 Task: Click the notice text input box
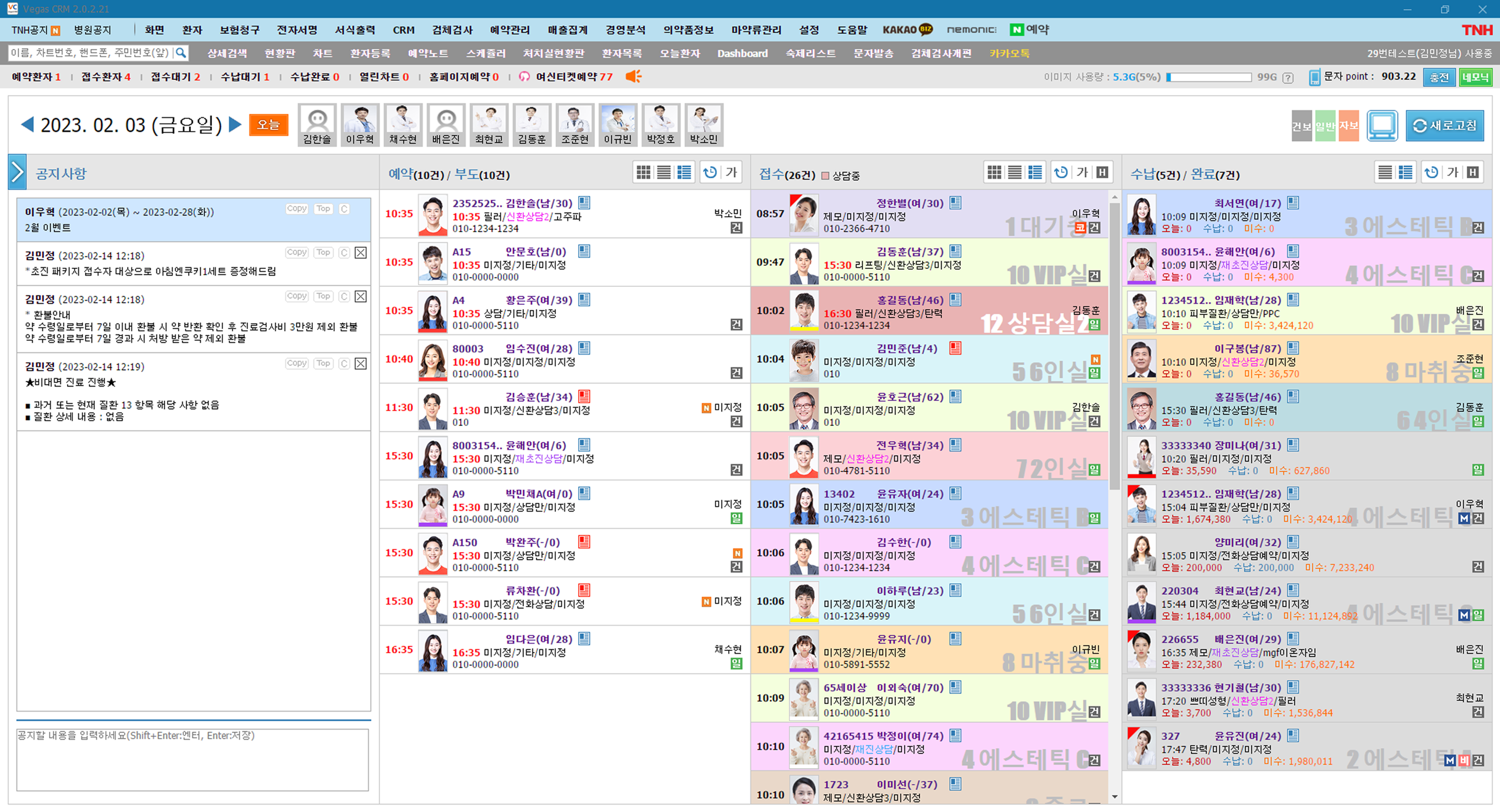tap(192, 760)
